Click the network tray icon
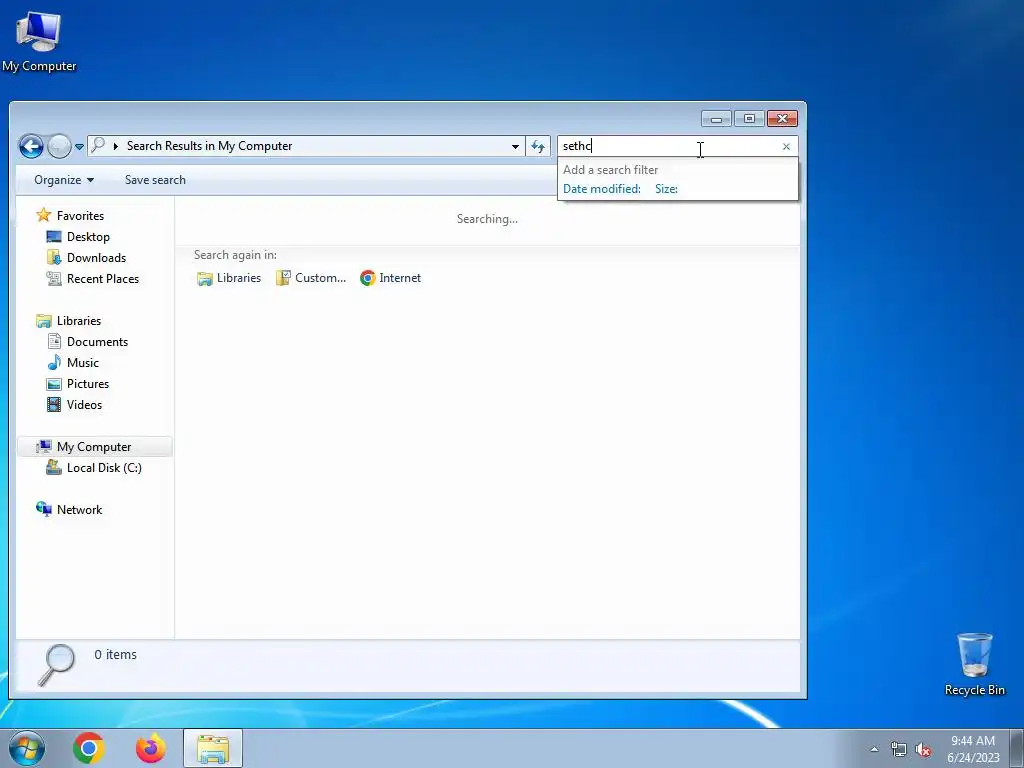 [899, 750]
